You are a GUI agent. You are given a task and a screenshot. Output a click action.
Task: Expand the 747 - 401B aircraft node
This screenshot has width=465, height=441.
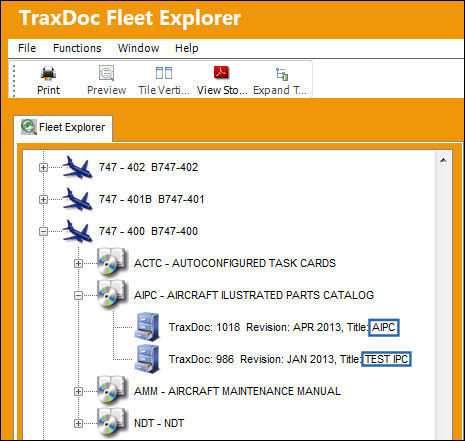coord(43,199)
